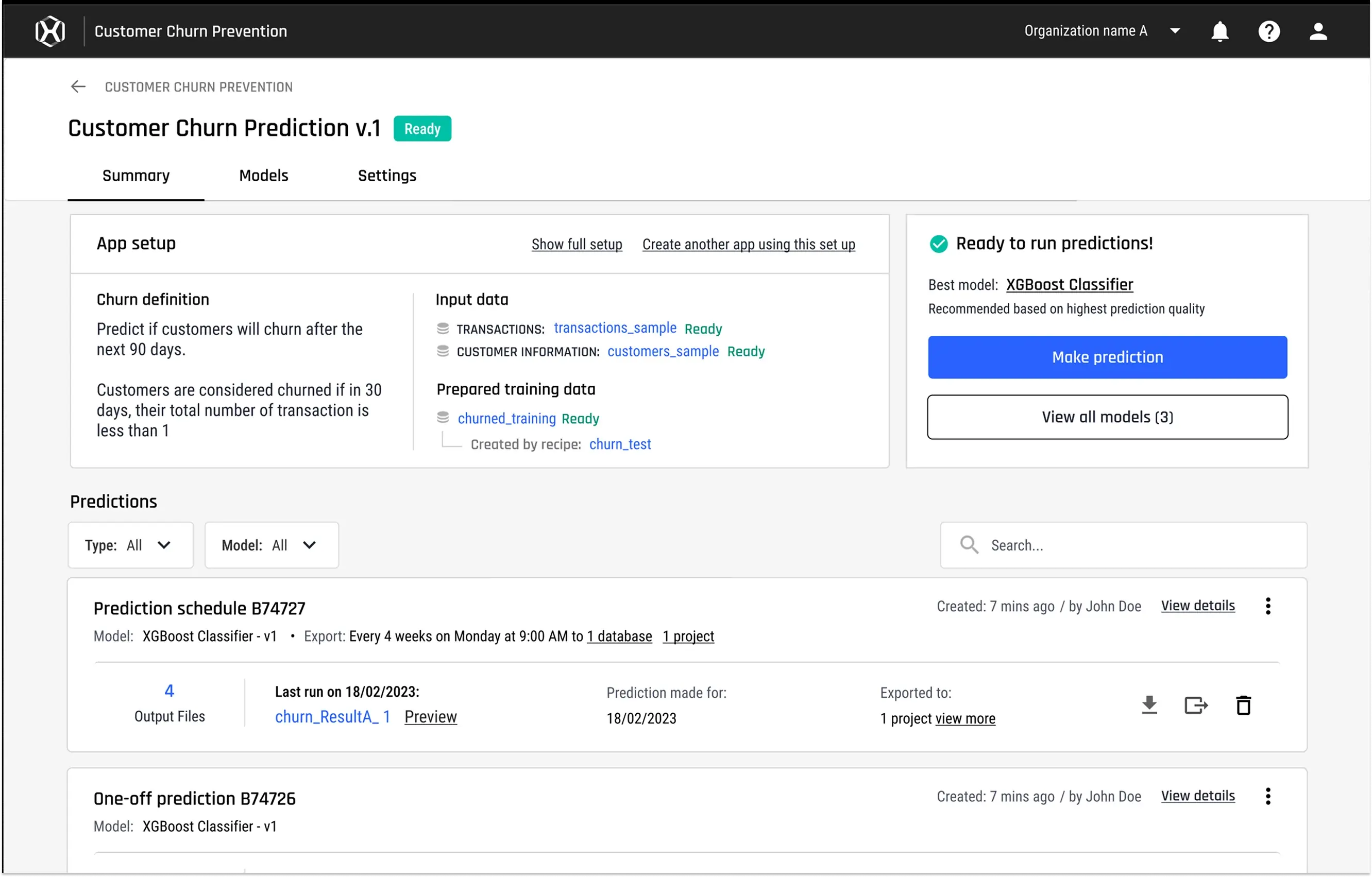Open the XGBoost Classifier best model link
Screen dimensions: 1372x877
point(1070,284)
